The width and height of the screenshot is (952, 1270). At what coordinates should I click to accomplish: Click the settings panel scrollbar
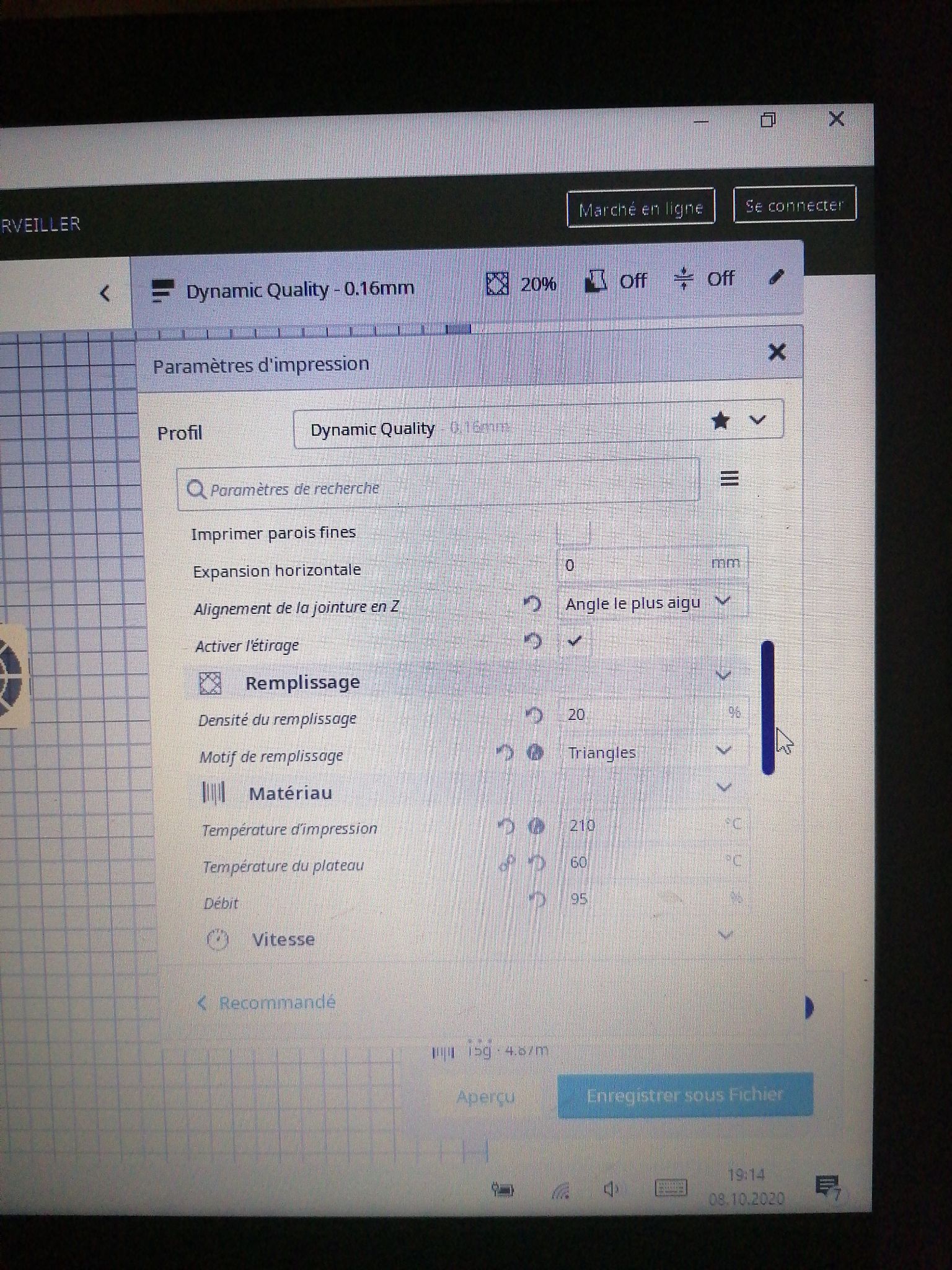[x=768, y=708]
